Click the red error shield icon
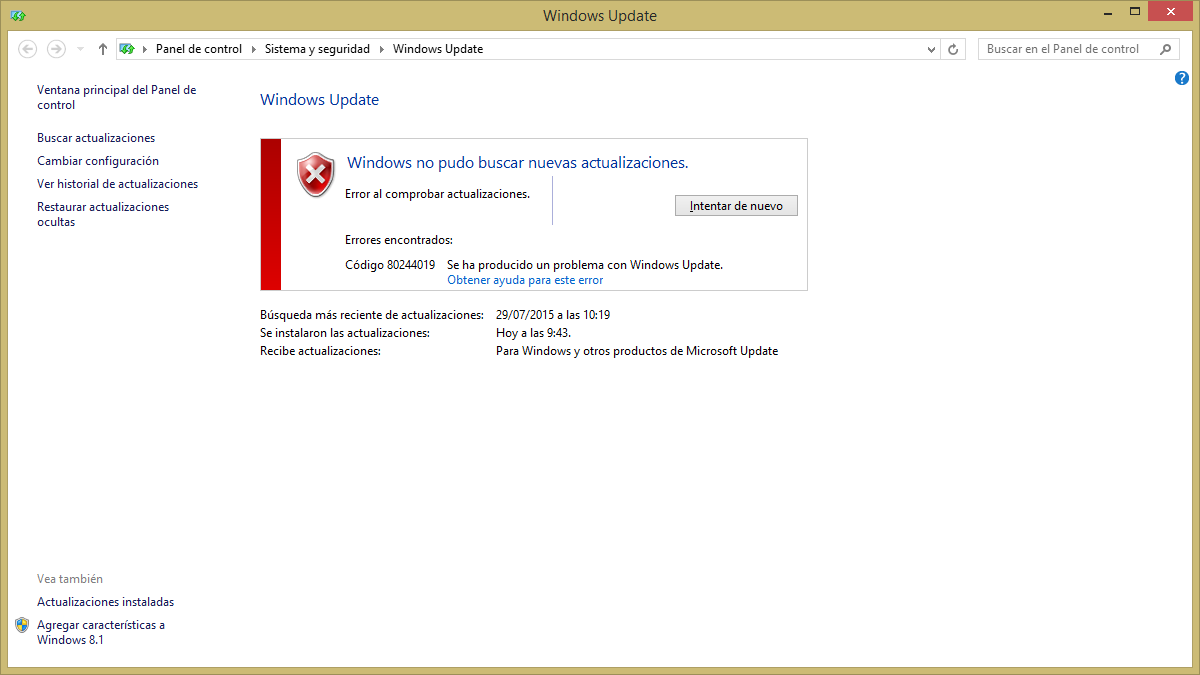The height and width of the screenshot is (675, 1200). 316,175
